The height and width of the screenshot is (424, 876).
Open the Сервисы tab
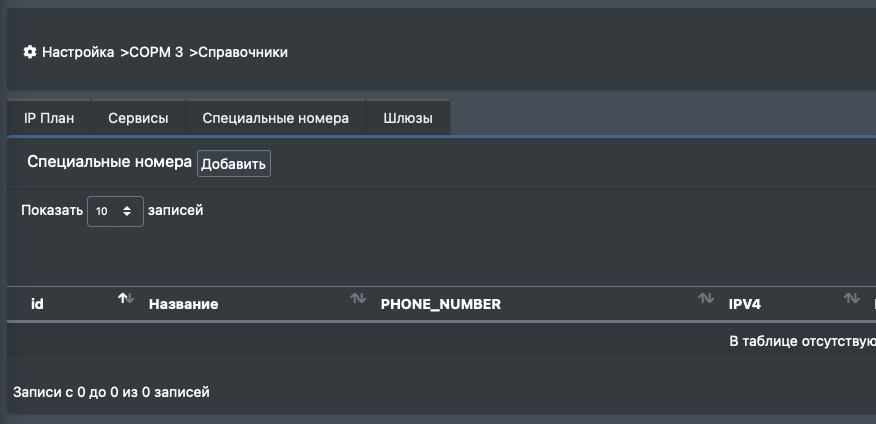[x=138, y=118]
